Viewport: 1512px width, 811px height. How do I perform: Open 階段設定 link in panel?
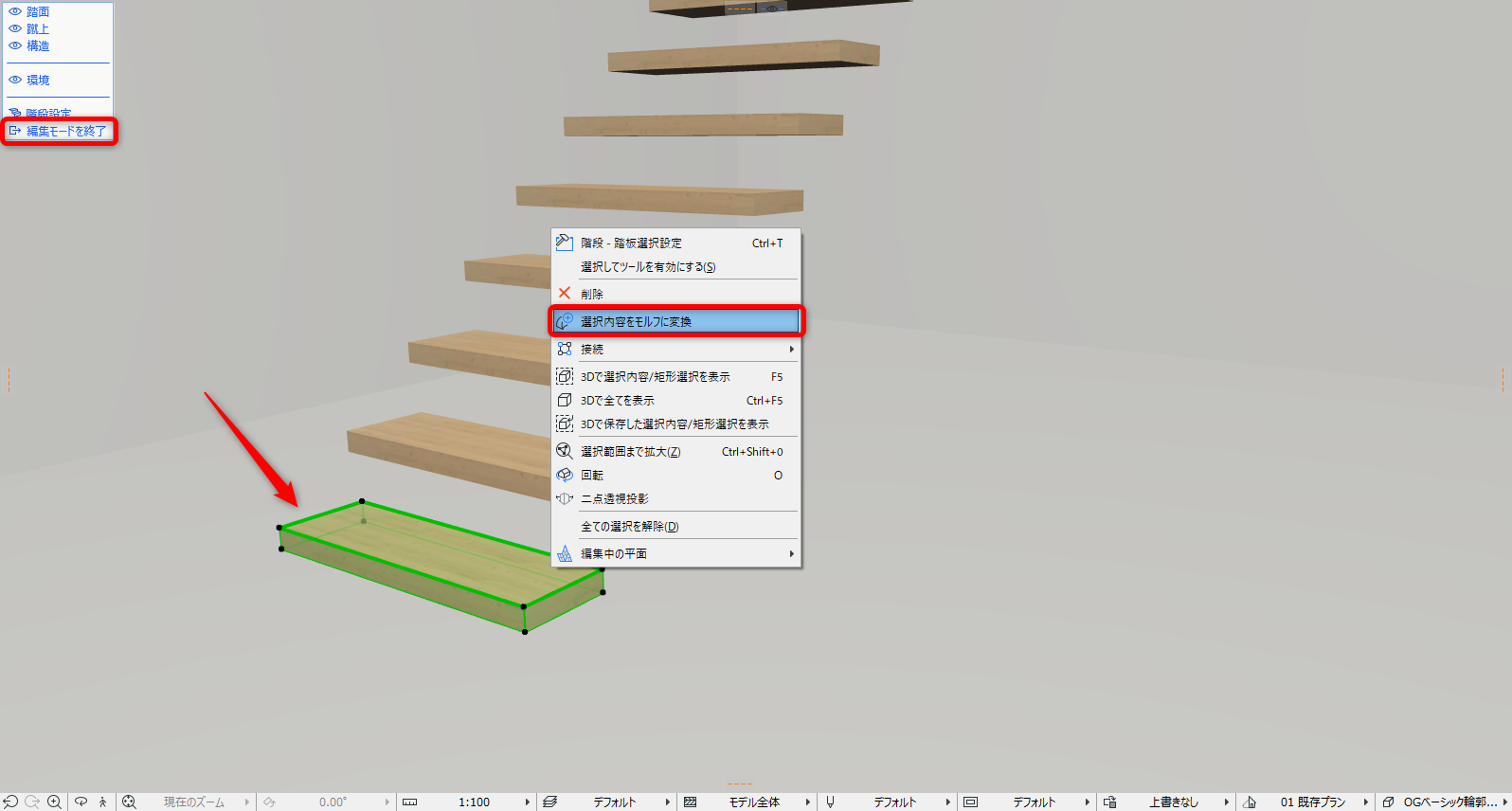48,114
